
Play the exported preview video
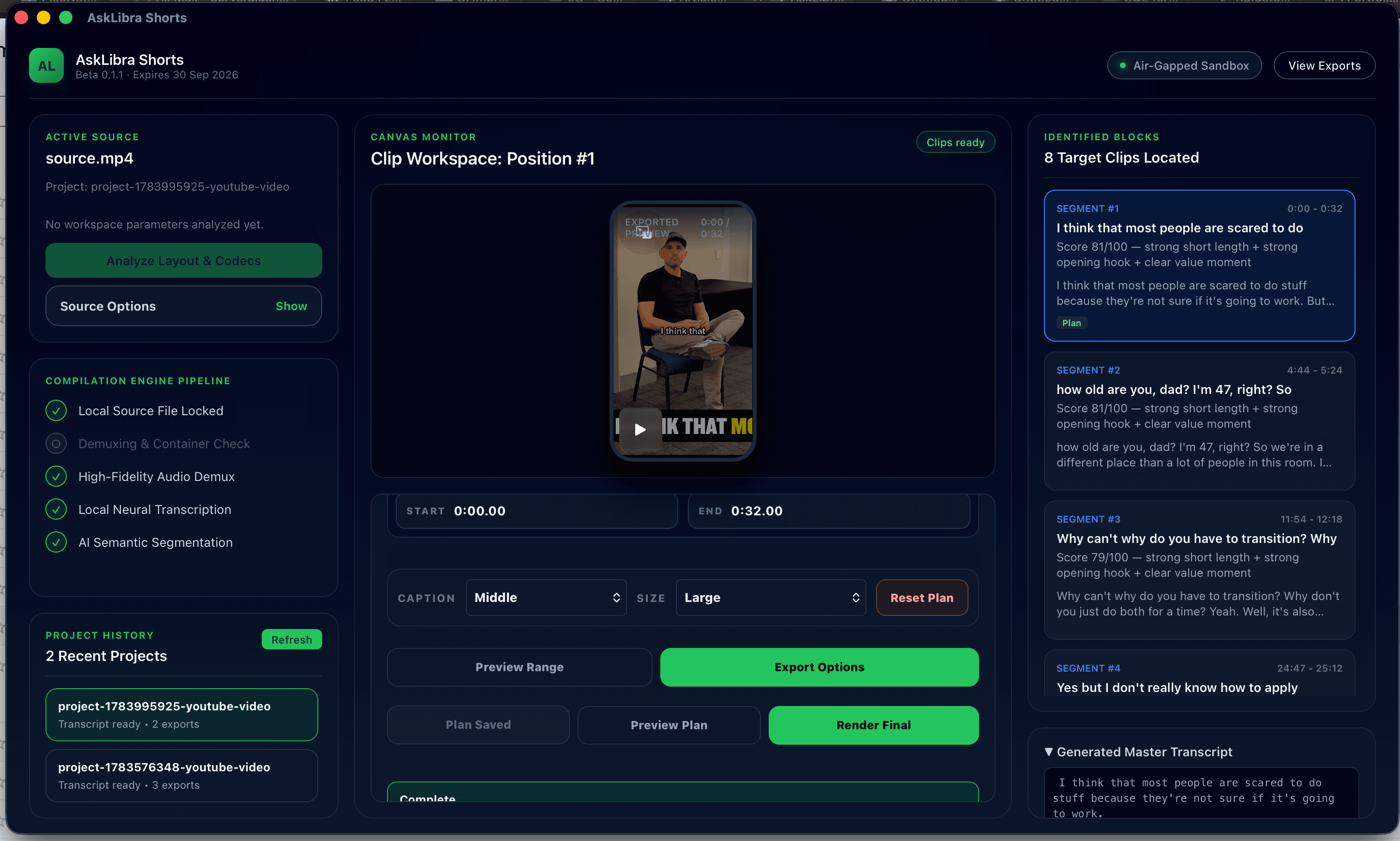click(640, 429)
